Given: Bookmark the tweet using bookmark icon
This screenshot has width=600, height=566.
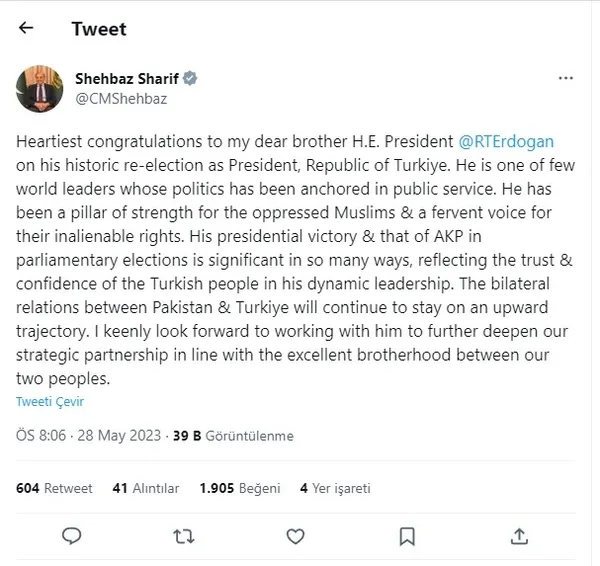Looking at the screenshot, I should point(408,536).
